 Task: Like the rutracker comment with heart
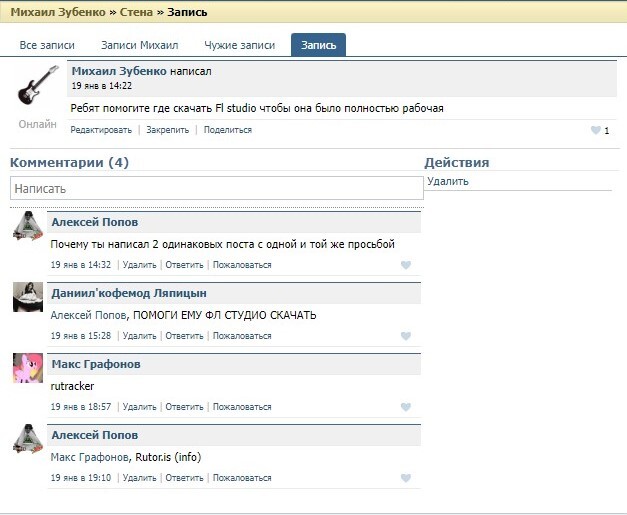(x=405, y=407)
